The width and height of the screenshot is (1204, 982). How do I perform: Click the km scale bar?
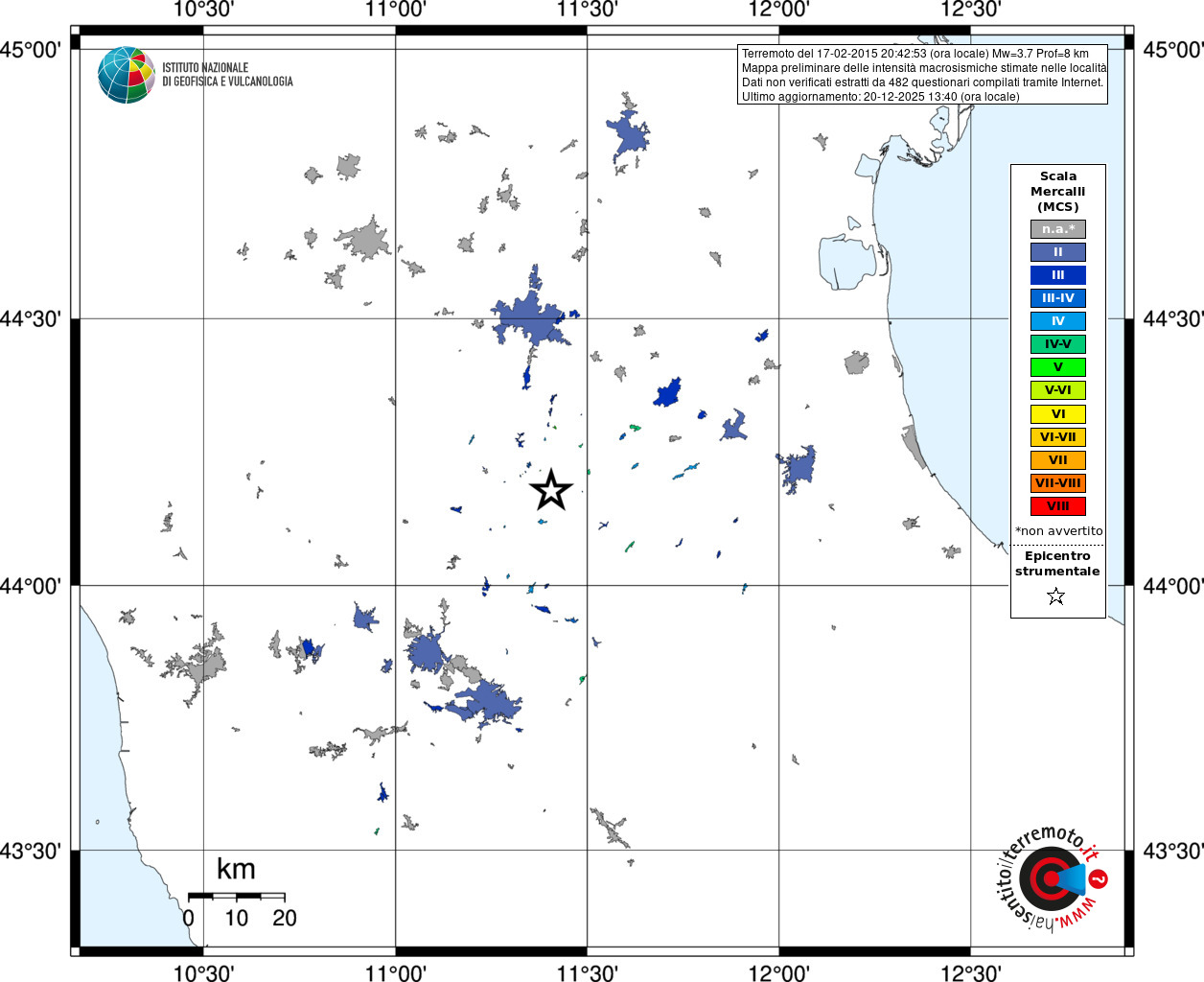point(237,897)
